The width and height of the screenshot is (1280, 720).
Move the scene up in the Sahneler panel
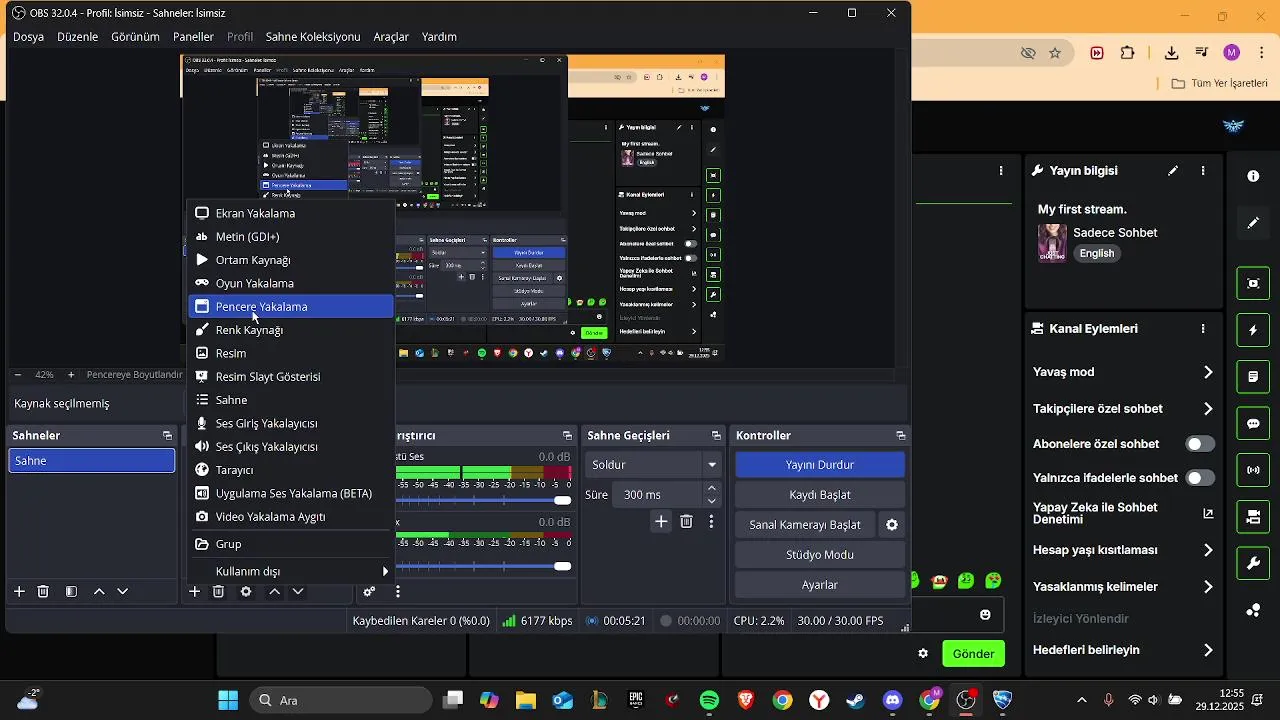(99, 592)
